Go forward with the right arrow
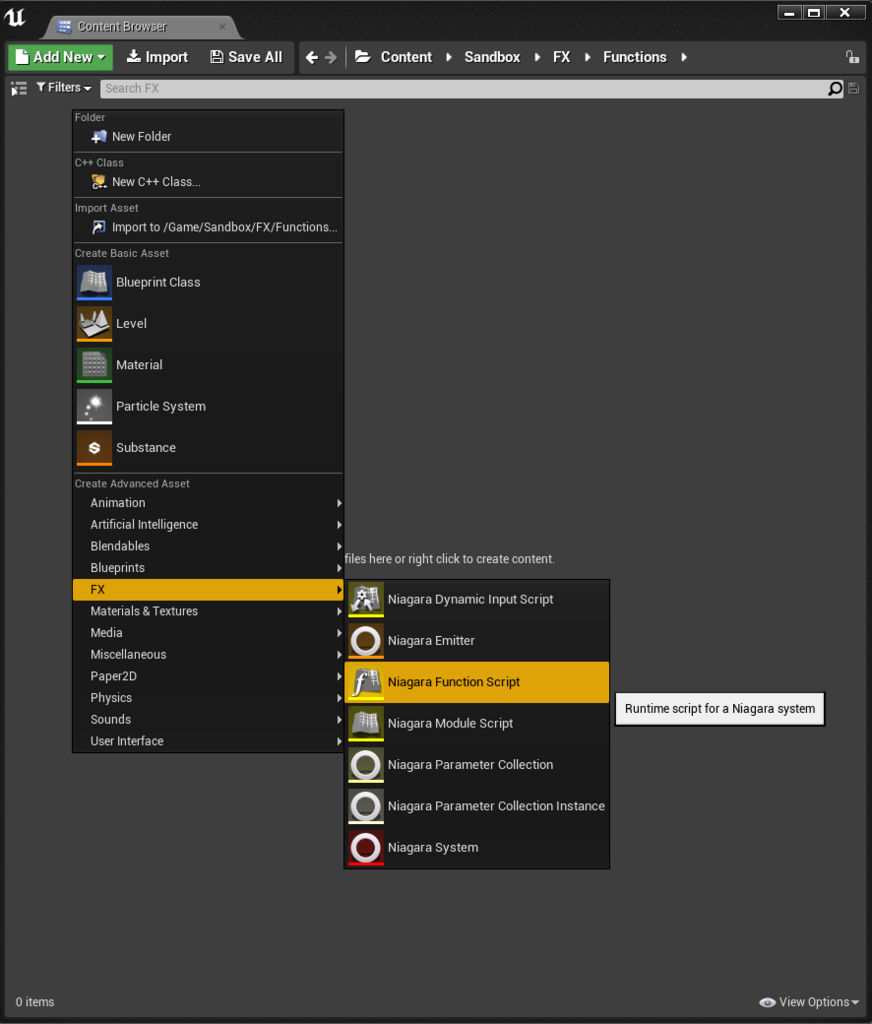This screenshot has width=872, height=1024. coord(331,57)
